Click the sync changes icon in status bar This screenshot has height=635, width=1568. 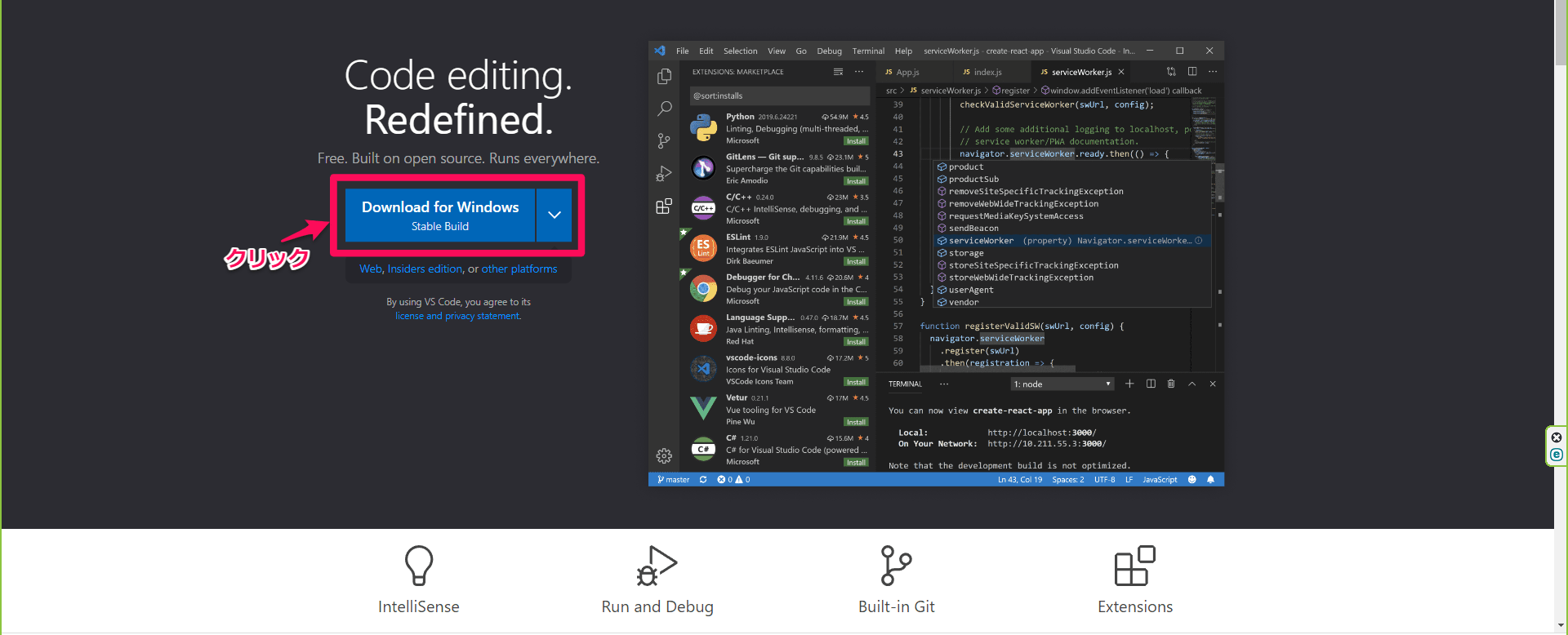pyautogui.click(x=703, y=480)
